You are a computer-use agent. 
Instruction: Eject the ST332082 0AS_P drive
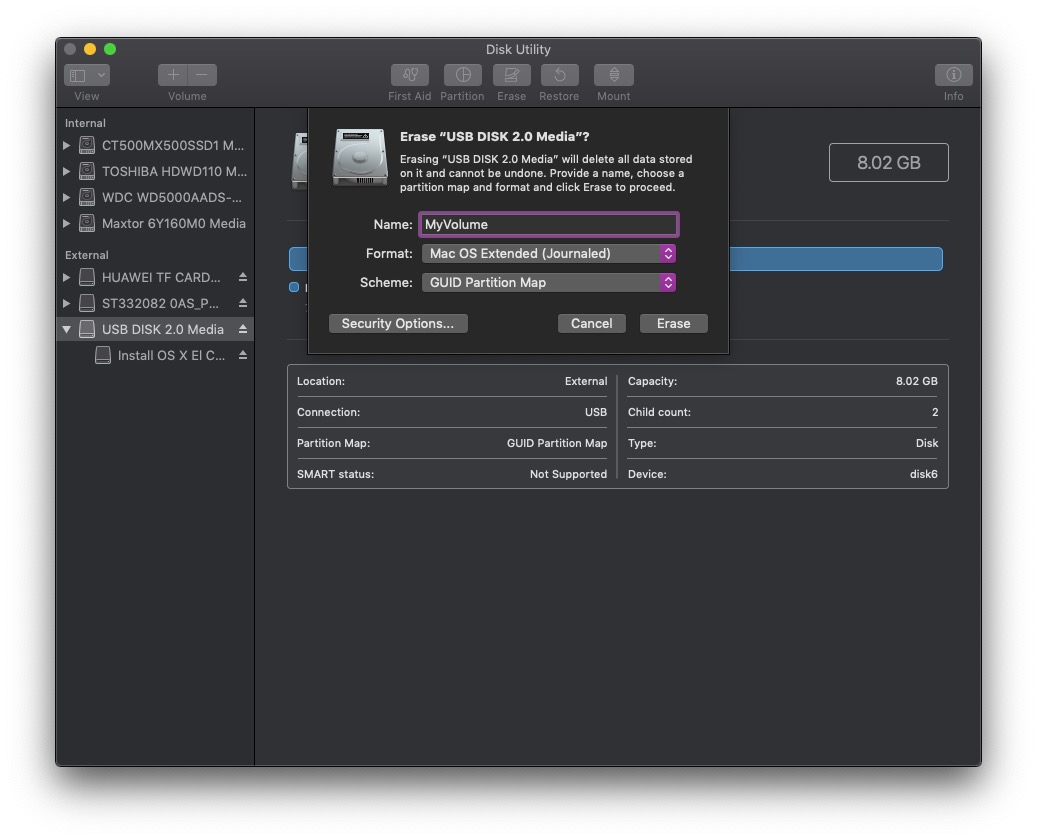point(241,303)
